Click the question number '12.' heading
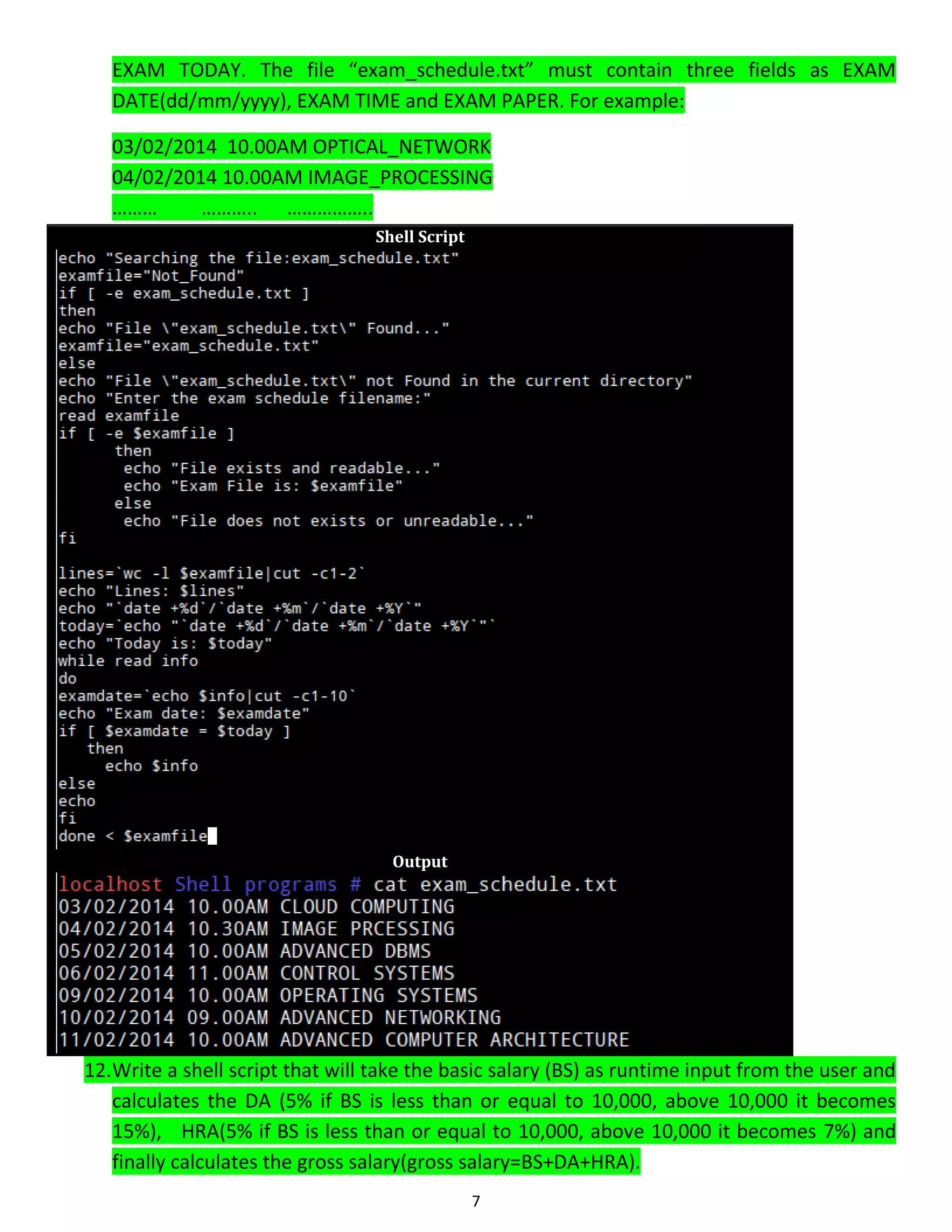This screenshot has width=952, height=1232. point(98,1070)
